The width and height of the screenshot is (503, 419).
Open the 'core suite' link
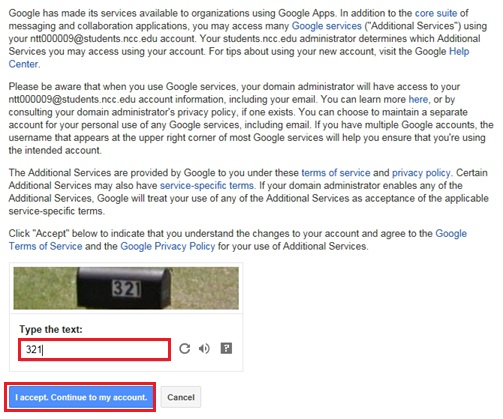pos(436,13)
